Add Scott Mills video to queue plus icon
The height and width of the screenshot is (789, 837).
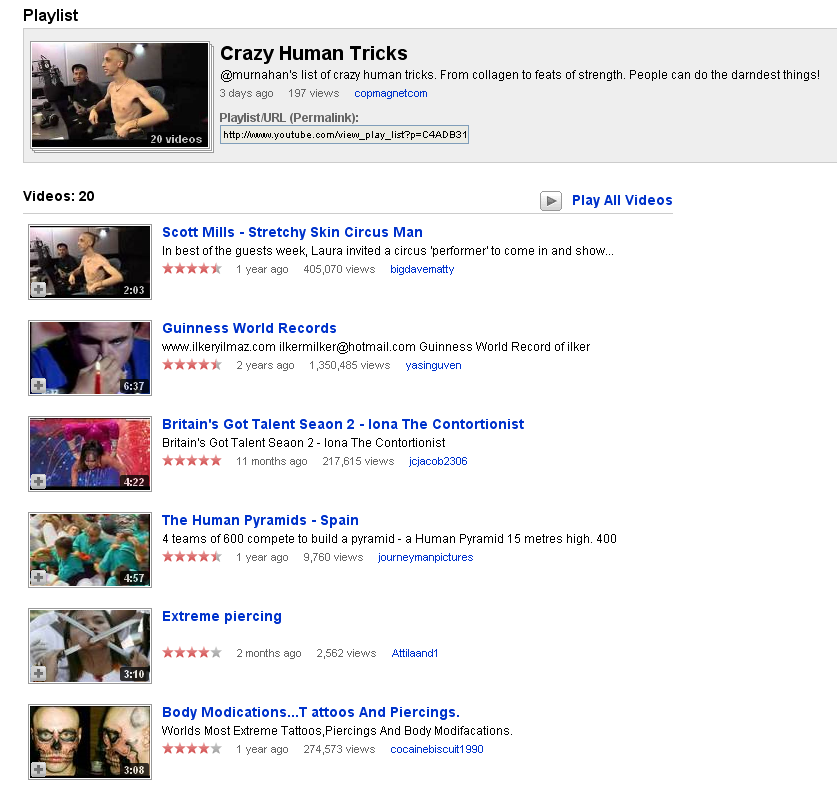(x=38, y=289)
